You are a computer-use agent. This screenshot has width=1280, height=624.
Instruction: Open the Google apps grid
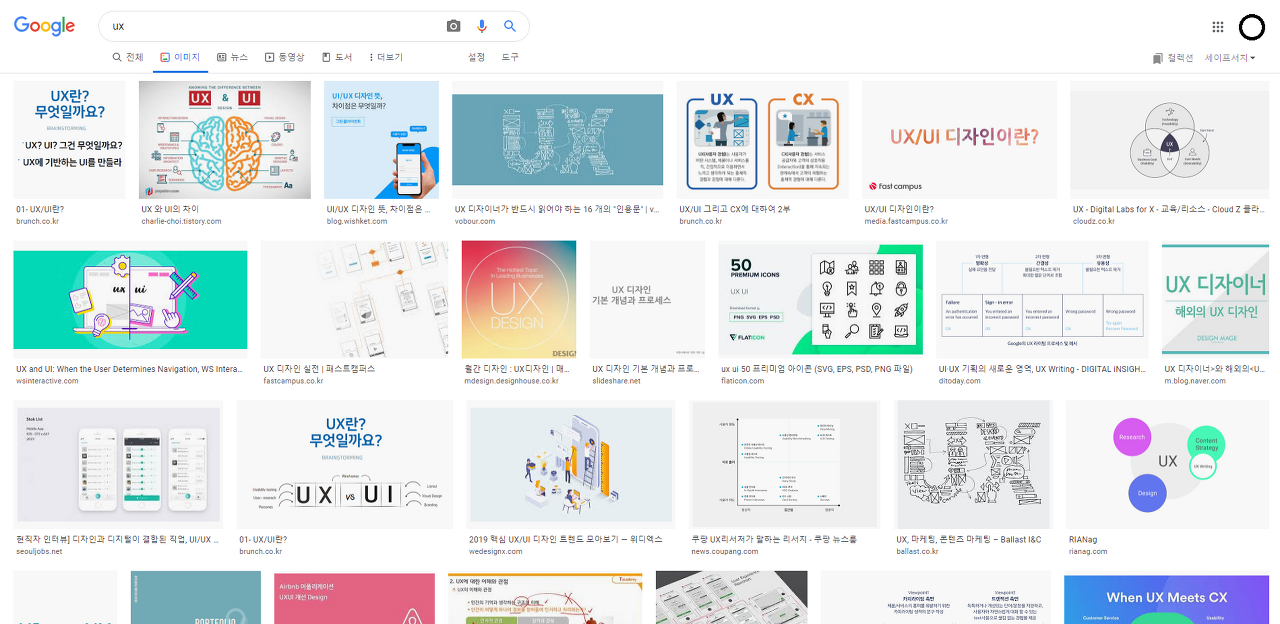(x=1217, y=27)
